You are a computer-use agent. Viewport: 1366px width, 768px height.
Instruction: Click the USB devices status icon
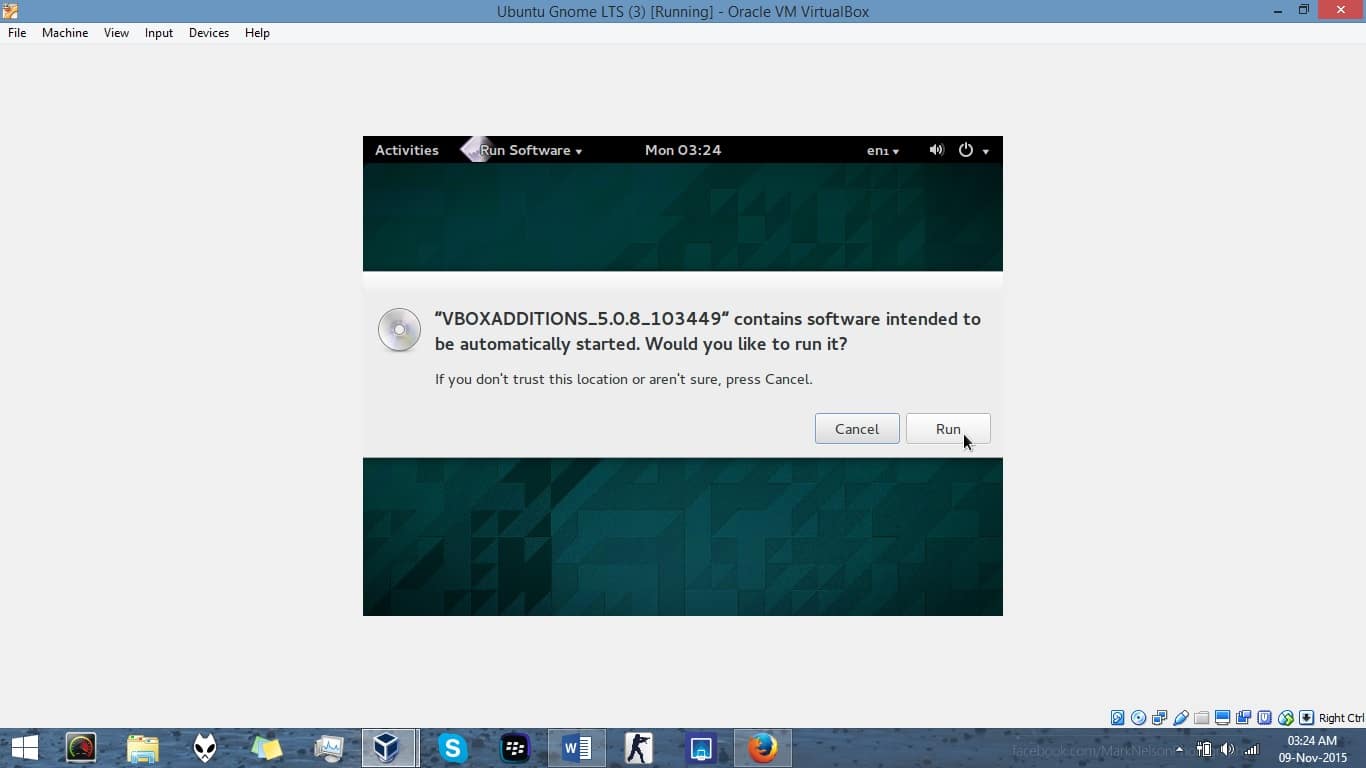pos(1180,718)
